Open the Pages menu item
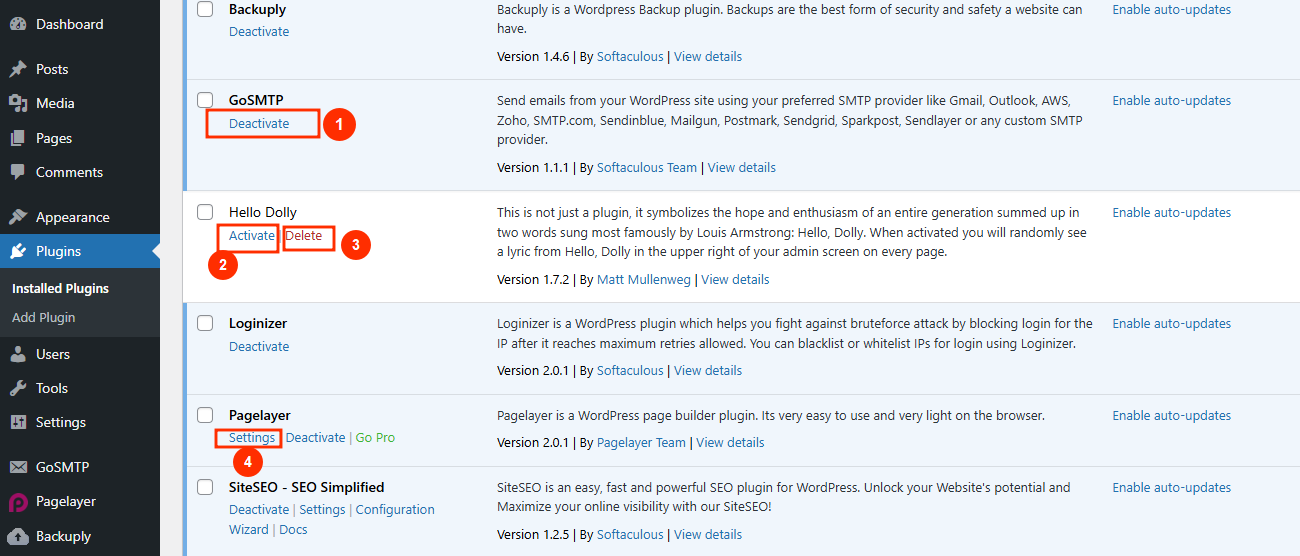This screenshot has width=1300, height=556. click(54, 138)
